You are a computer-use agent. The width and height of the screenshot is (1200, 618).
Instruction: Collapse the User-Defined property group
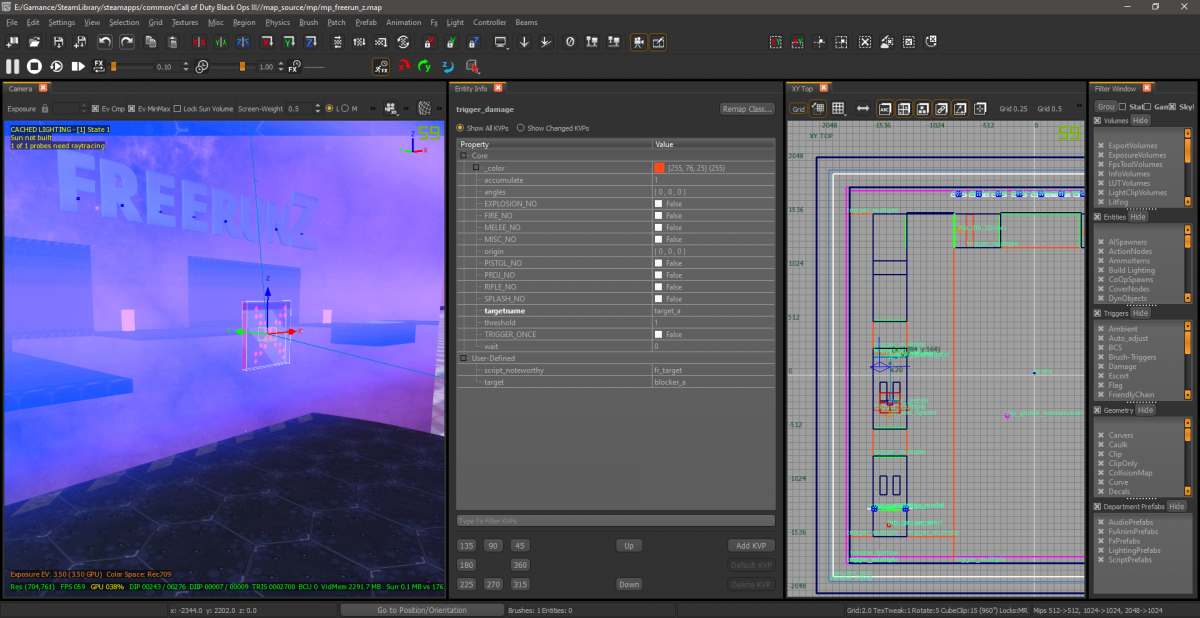coord(462,357)
